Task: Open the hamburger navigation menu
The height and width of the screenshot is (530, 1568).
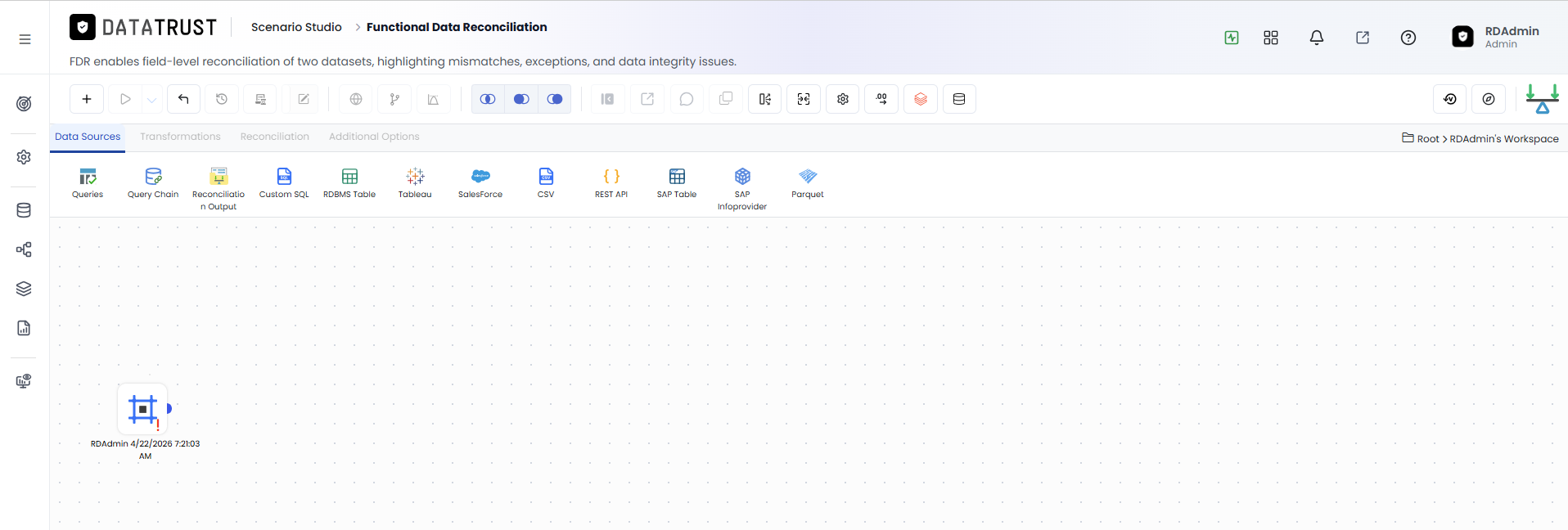Action: point(25,38)
